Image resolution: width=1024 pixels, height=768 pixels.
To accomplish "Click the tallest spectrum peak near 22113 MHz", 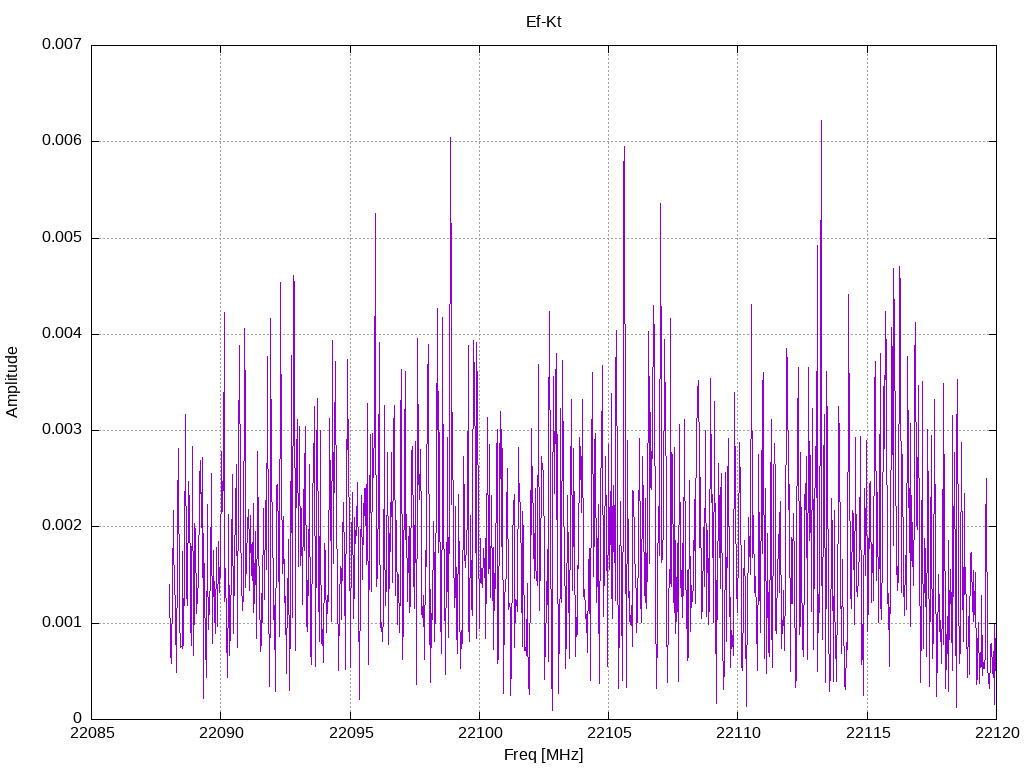I will click(821, 121).
